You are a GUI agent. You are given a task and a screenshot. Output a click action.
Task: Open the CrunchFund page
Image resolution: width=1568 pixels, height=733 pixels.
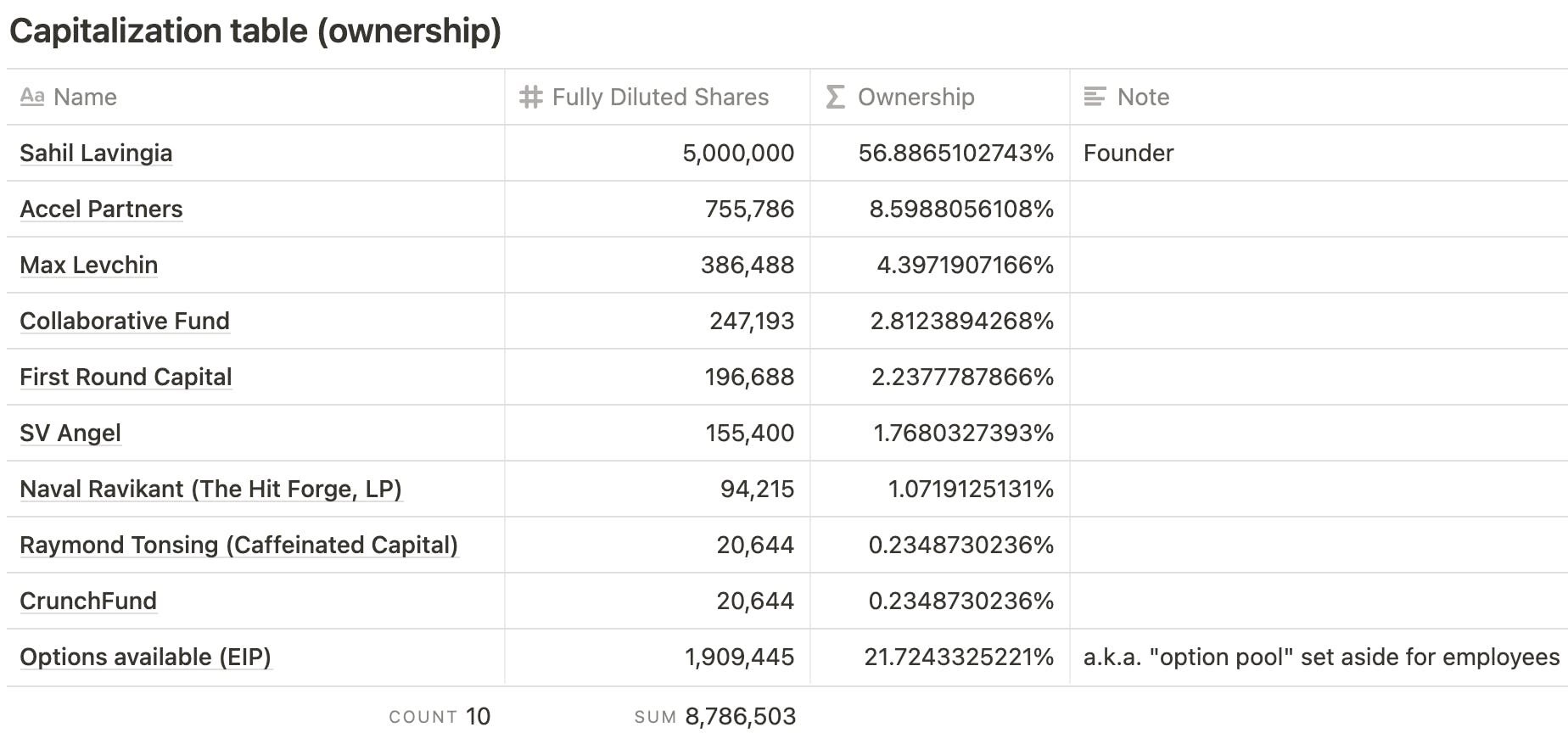[88, 601]
